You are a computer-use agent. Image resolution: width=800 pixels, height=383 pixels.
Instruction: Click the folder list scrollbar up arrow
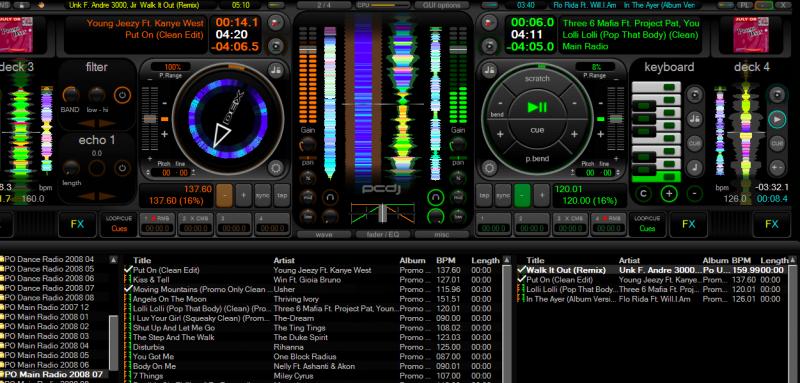point(113,260)
